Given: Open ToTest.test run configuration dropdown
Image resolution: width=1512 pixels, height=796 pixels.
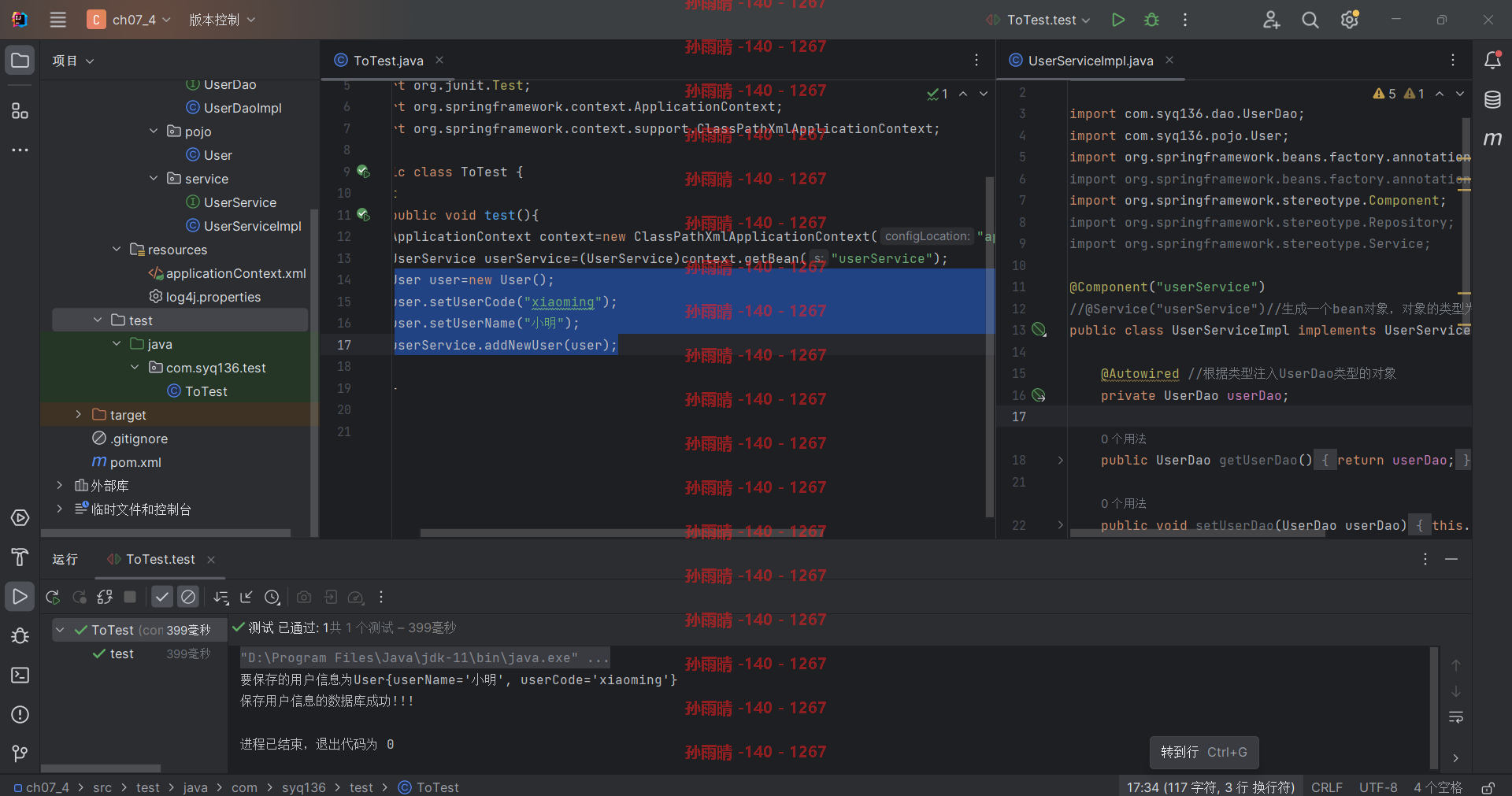Looking at the screenshot, I should [x=1039, y=20].
